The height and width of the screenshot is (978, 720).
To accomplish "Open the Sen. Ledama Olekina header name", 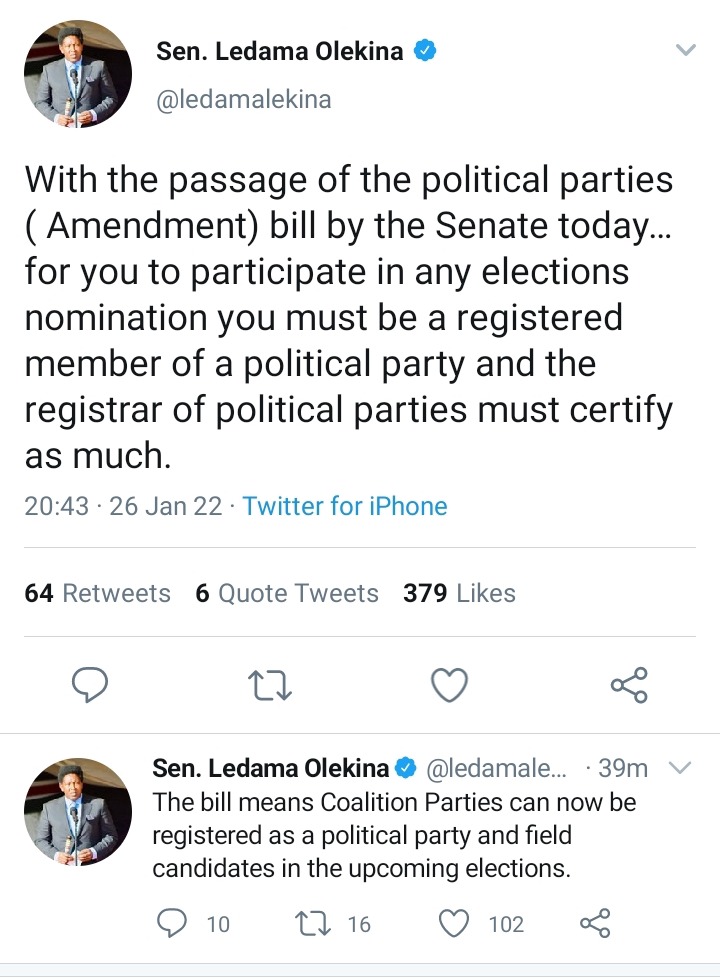I will [x=280, y=51].
